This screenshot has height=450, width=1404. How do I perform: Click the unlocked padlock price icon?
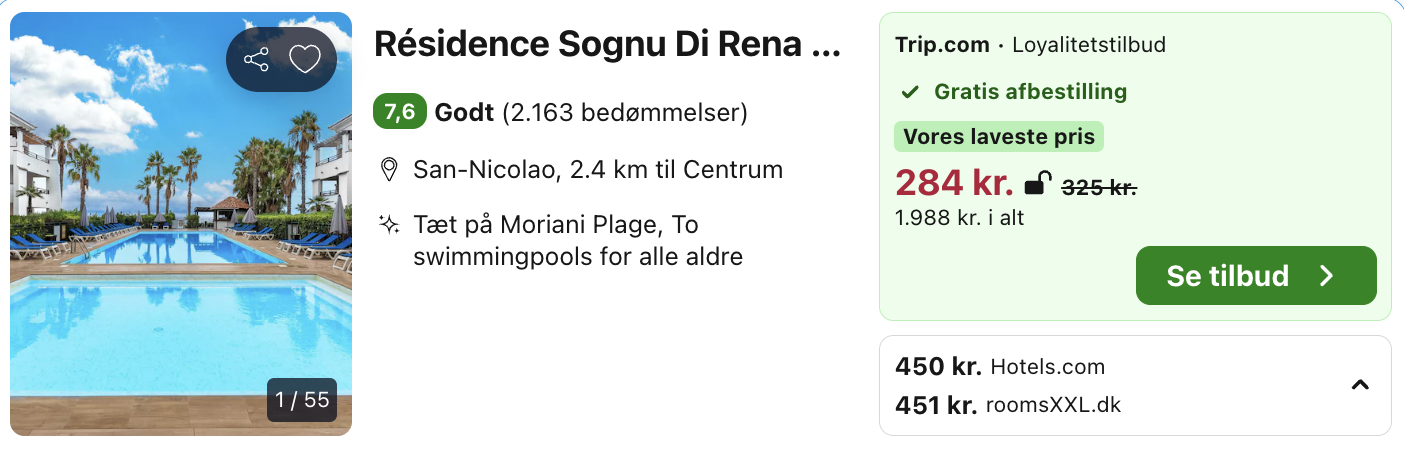[x=1038, y=184]
